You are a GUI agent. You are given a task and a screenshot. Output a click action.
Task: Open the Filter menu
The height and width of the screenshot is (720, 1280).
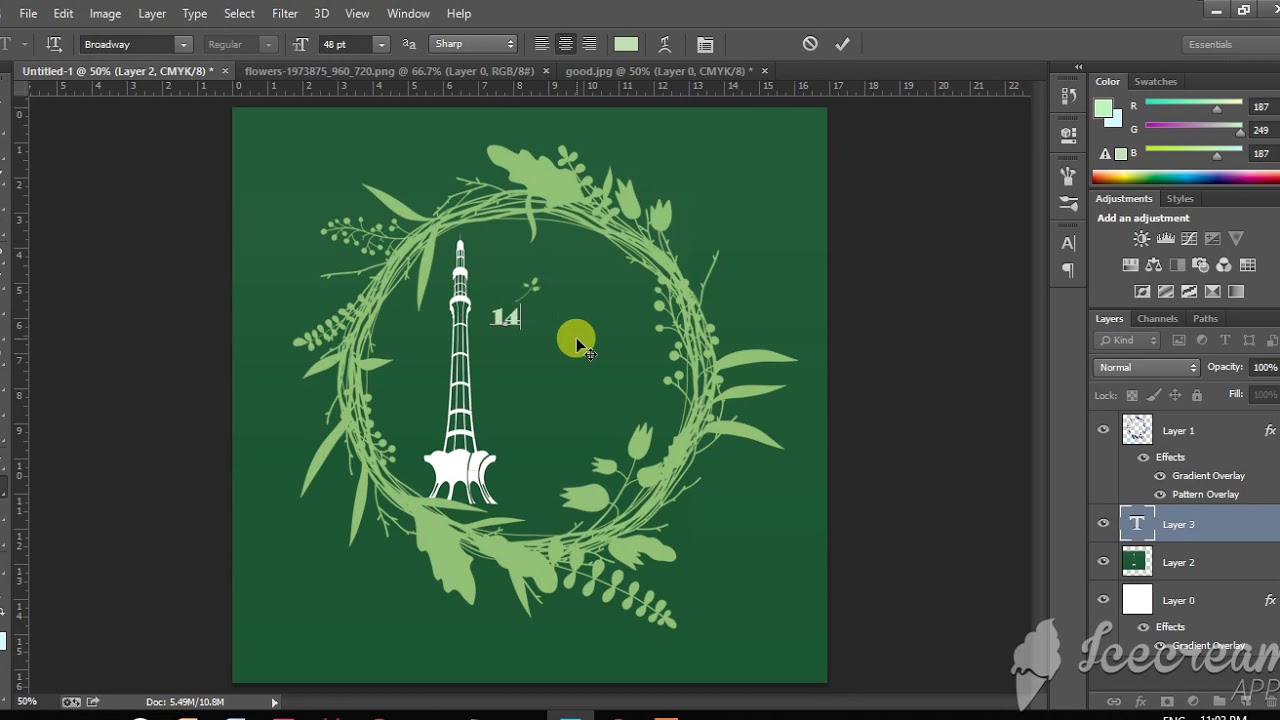(285, 13)
